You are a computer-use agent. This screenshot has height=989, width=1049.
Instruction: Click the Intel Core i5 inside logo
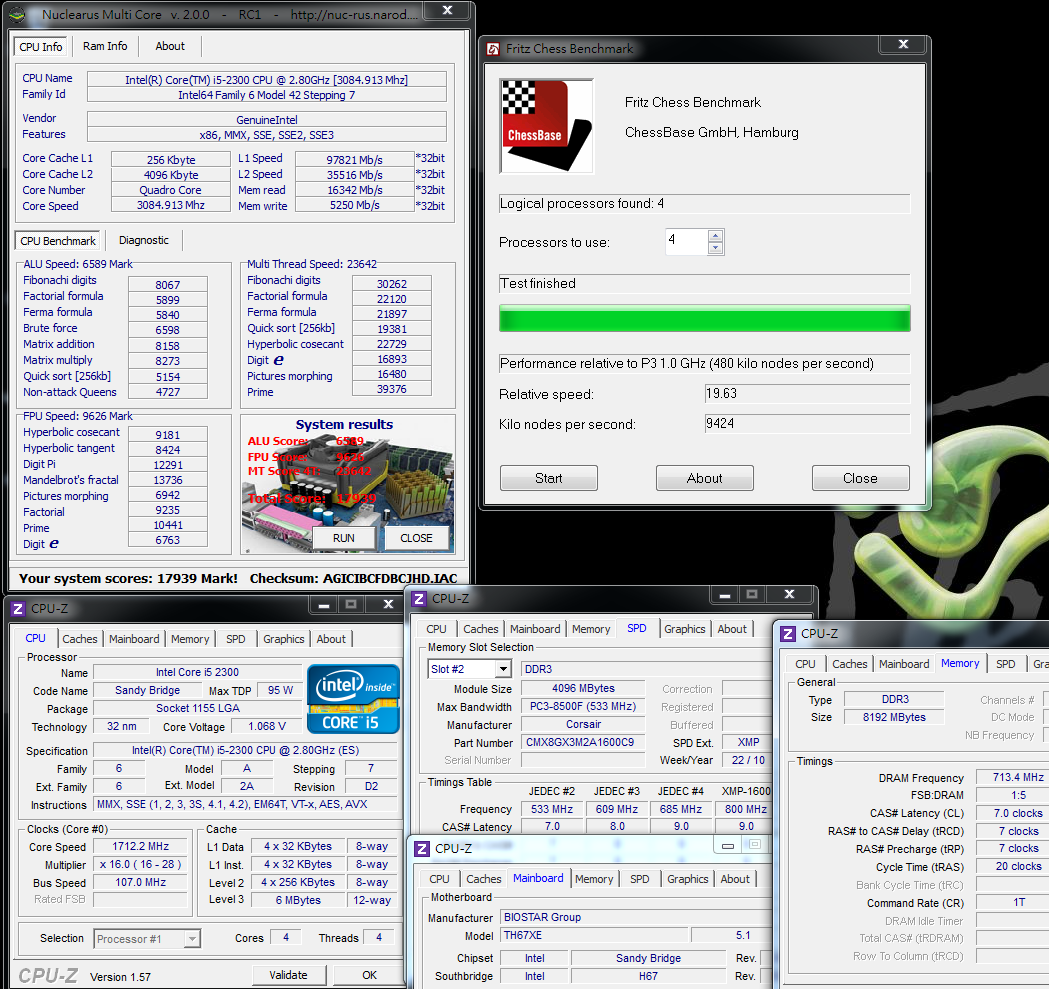coord(353,699)
